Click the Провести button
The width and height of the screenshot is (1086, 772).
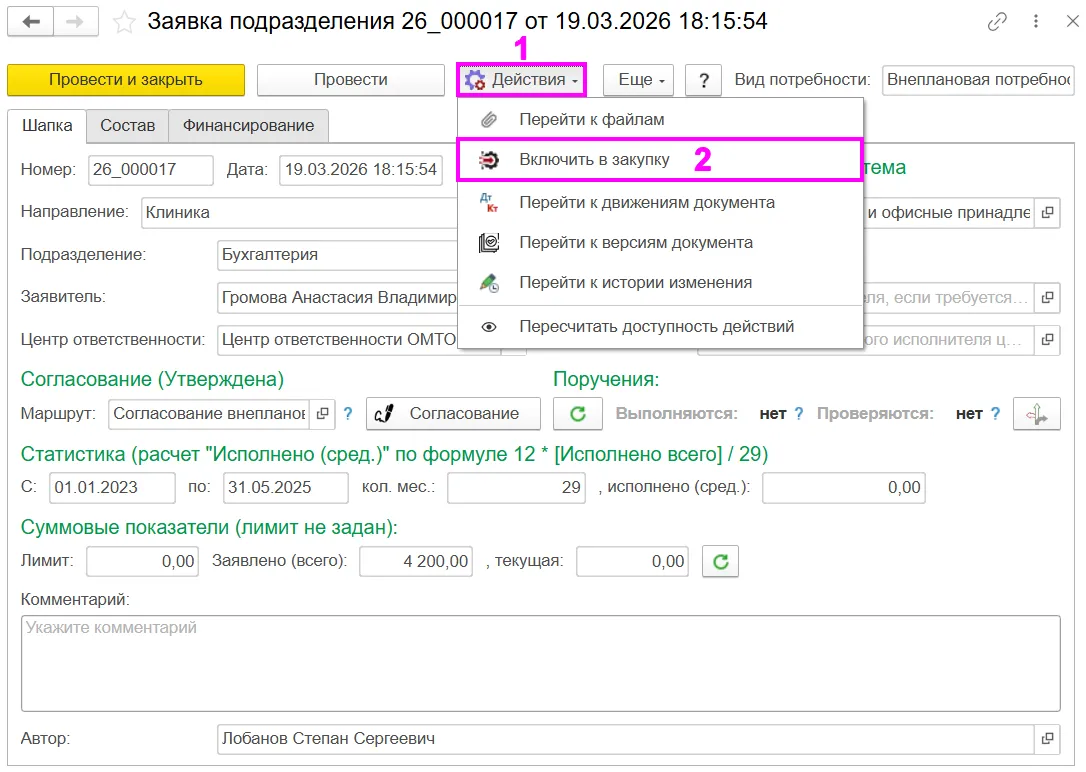[350, 80]
